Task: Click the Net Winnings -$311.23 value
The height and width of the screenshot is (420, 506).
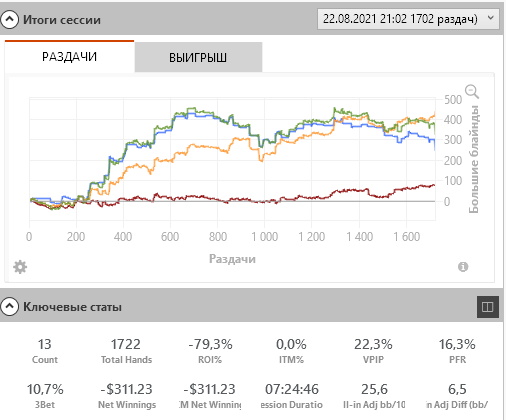Action: [x=127, y=389]
